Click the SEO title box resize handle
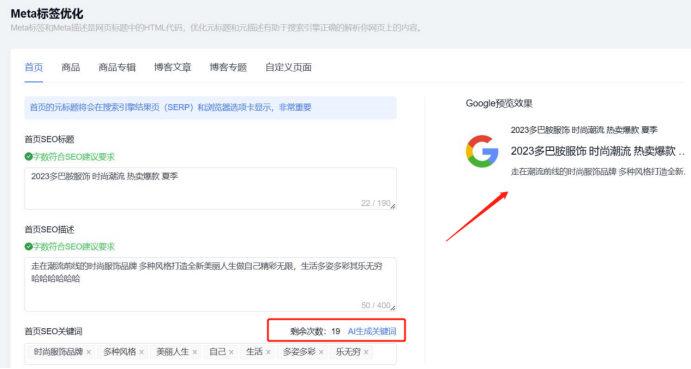 point(393,206)
